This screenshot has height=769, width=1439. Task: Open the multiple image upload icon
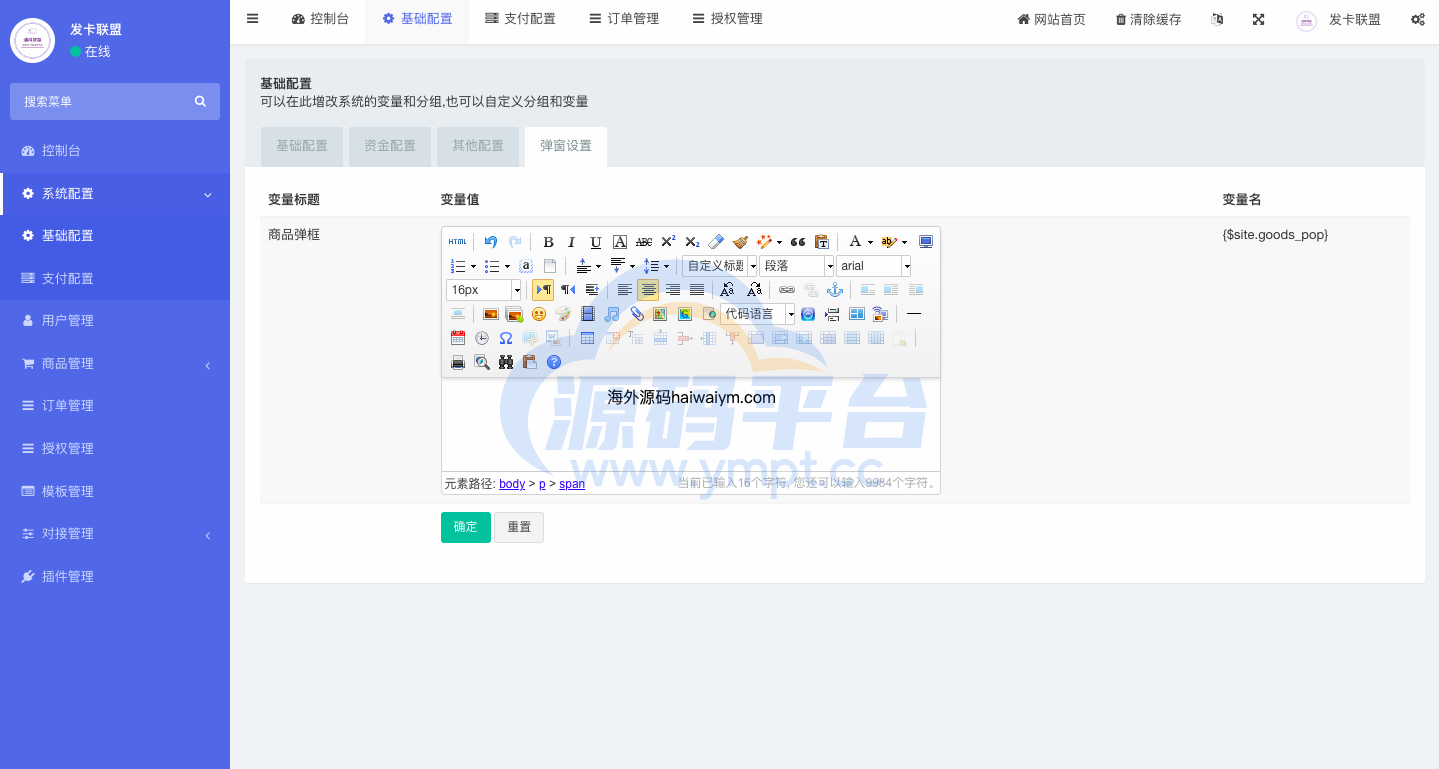[515, 314]
